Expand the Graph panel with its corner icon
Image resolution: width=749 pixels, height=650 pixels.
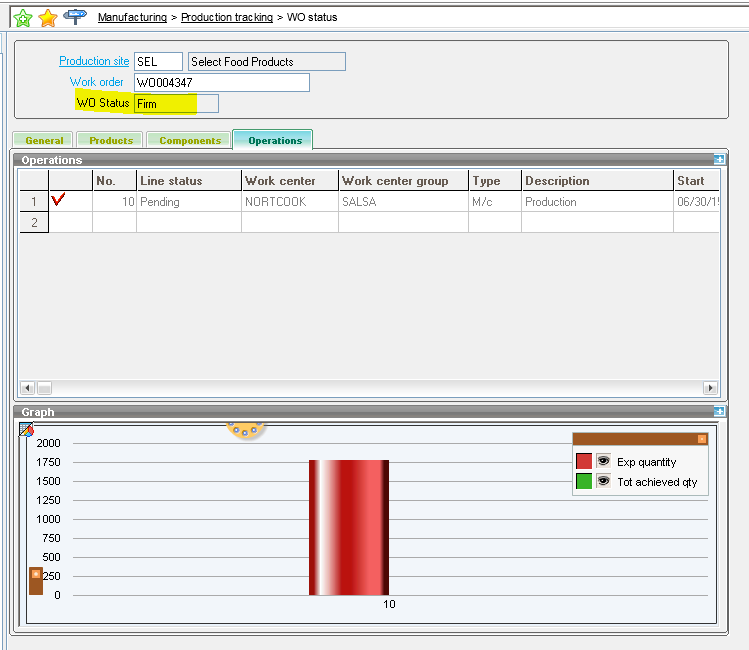718,412
